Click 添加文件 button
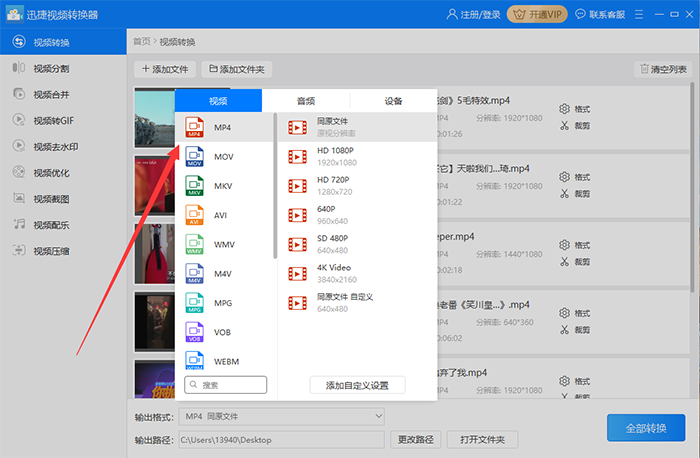Screen dimensions: 700x458 point(165,69)
